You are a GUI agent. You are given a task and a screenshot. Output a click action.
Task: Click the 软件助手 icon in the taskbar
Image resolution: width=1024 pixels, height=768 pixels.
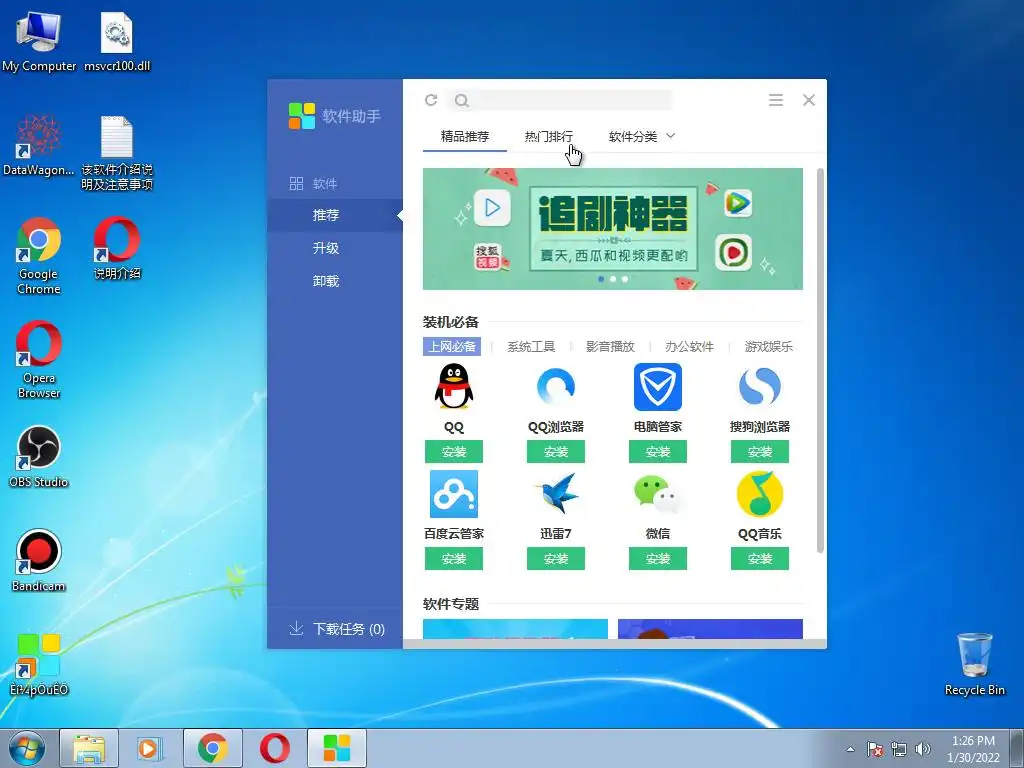[337, 748]
